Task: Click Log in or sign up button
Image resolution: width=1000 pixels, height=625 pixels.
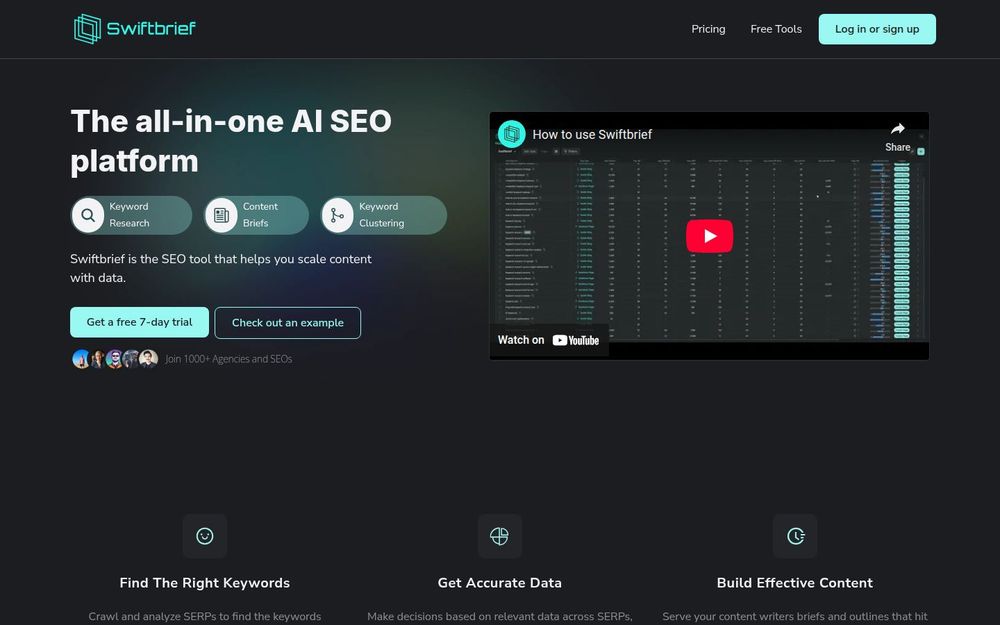Action: coord(877,29)
